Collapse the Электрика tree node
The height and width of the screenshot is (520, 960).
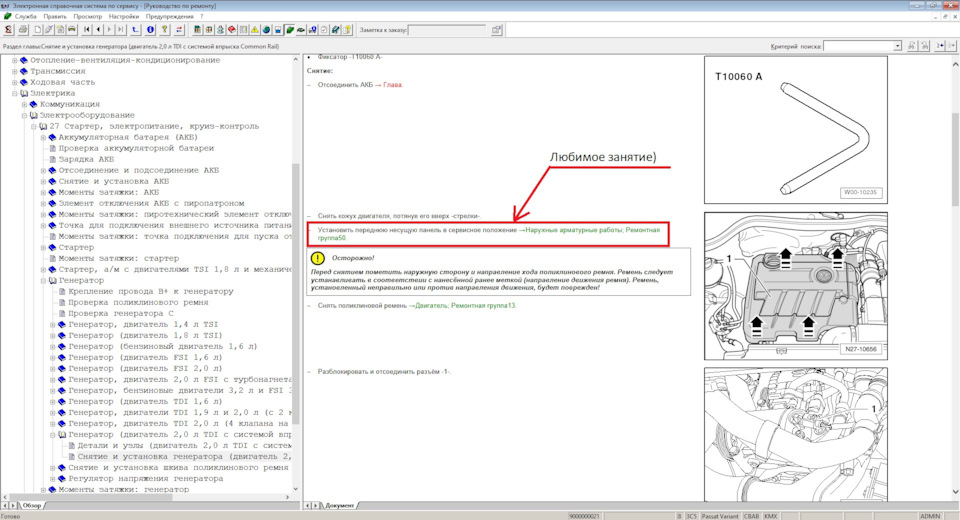(15, 93)
